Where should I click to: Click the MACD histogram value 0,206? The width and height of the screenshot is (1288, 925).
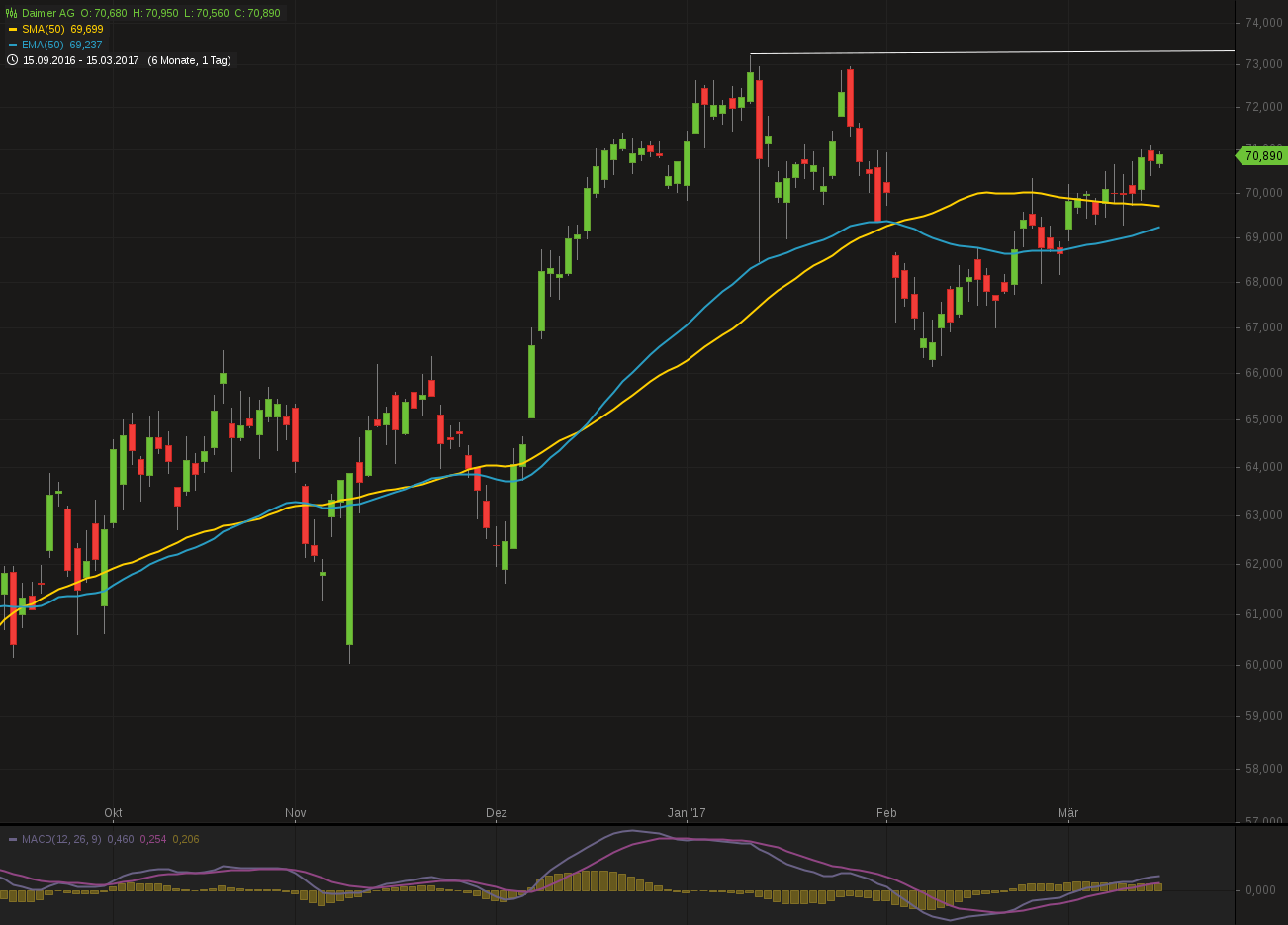pyautogui.click(x=186, y=839)
